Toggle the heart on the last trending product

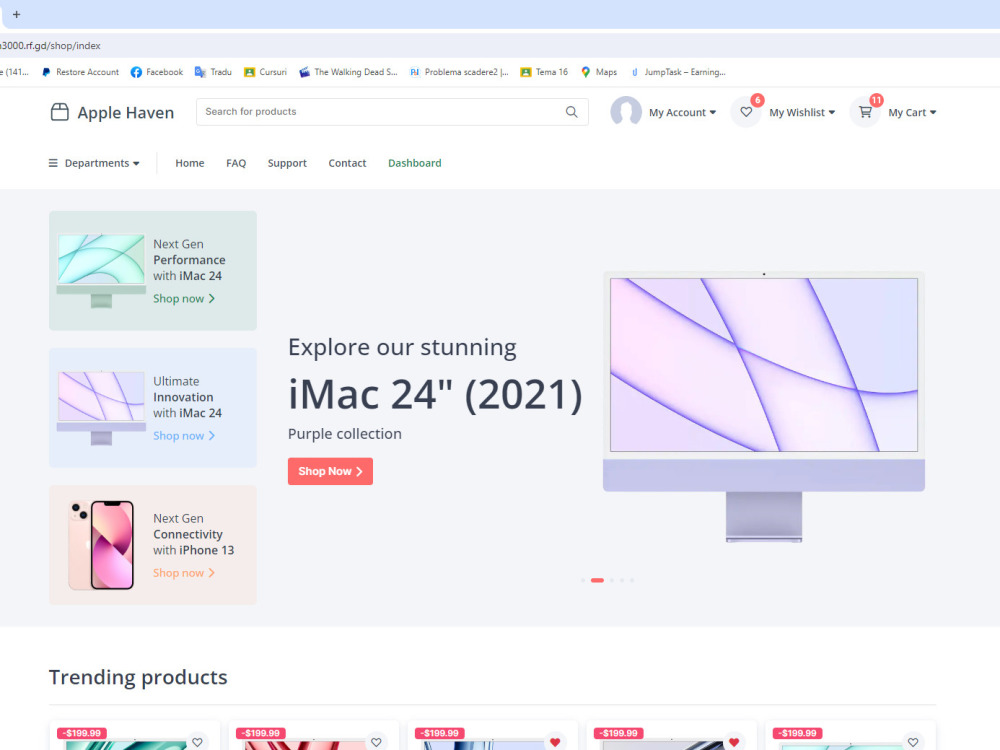pyautogui.click(x=912, y=741)
